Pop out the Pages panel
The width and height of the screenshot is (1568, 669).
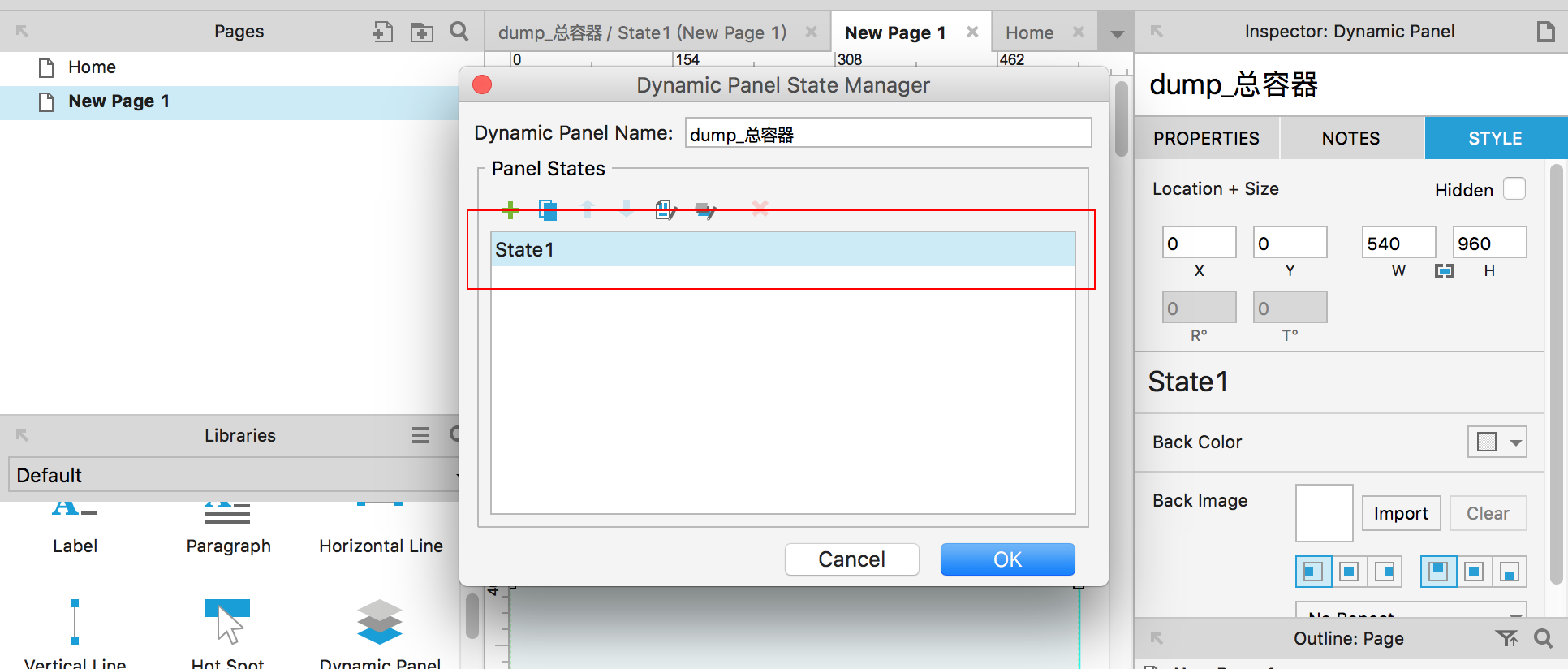coord(23,31)
